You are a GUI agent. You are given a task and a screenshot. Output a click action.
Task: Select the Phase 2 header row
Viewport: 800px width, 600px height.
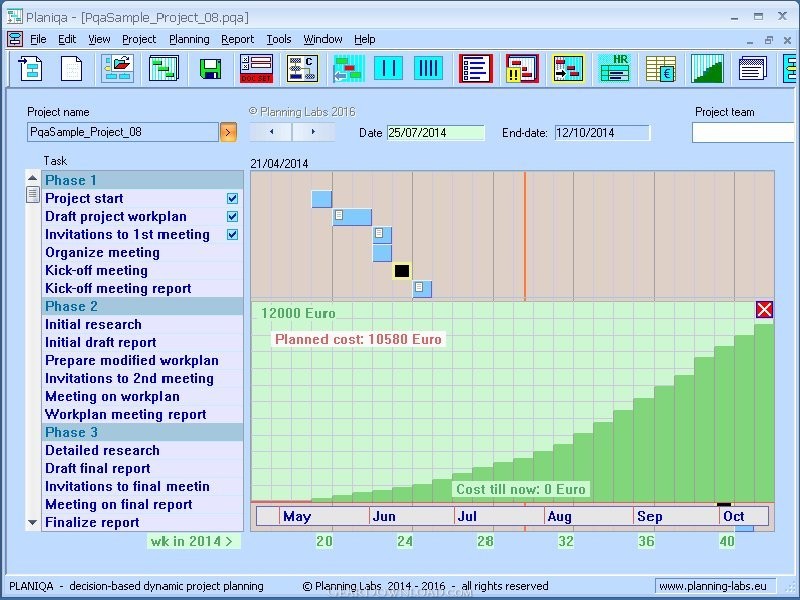(142, 306)
